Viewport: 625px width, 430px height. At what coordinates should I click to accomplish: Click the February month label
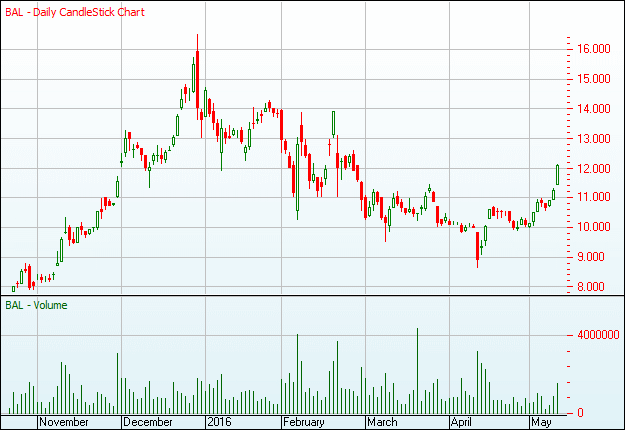(x=304, y=422)
